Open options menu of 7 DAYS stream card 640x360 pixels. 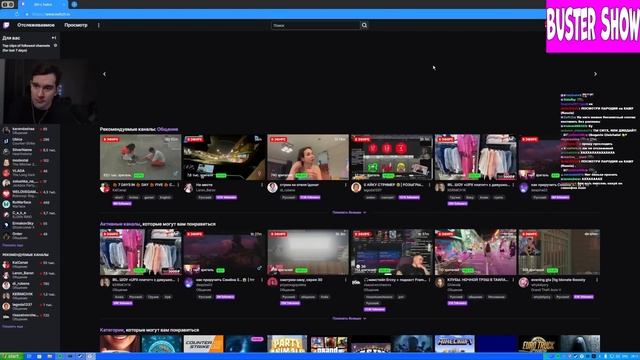(178, 185)
